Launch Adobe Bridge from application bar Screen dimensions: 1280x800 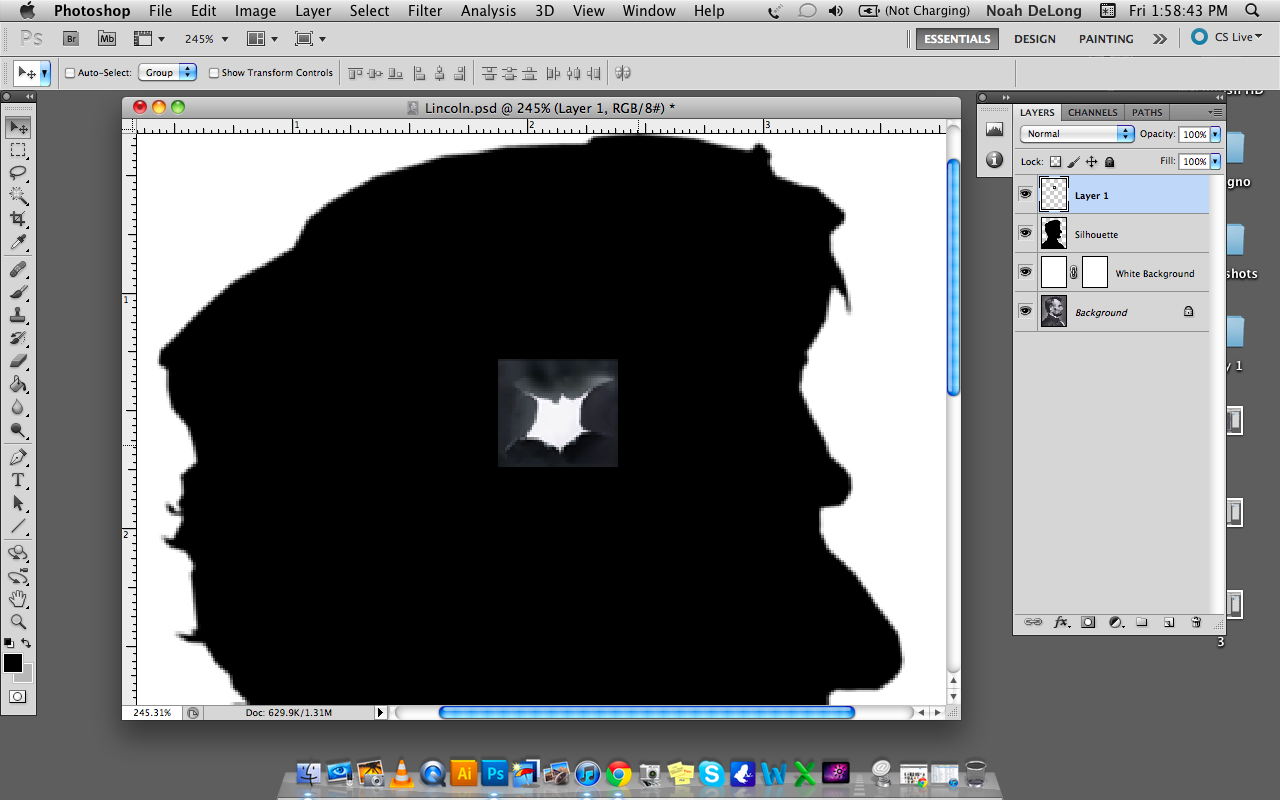71,38
